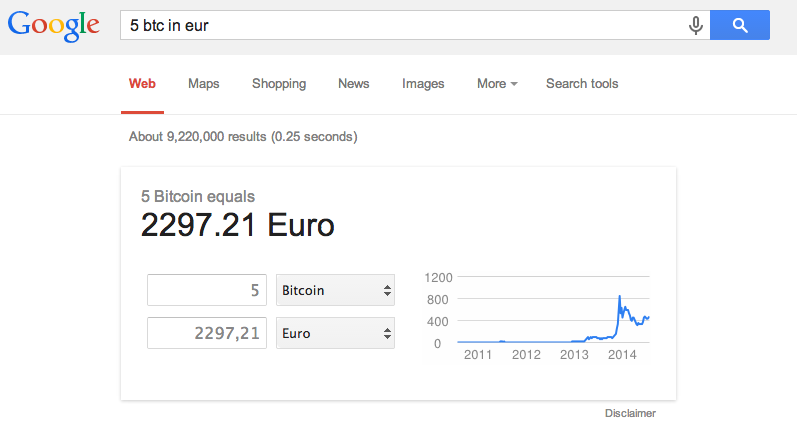Select the Web tab

(x=141, y=84)
